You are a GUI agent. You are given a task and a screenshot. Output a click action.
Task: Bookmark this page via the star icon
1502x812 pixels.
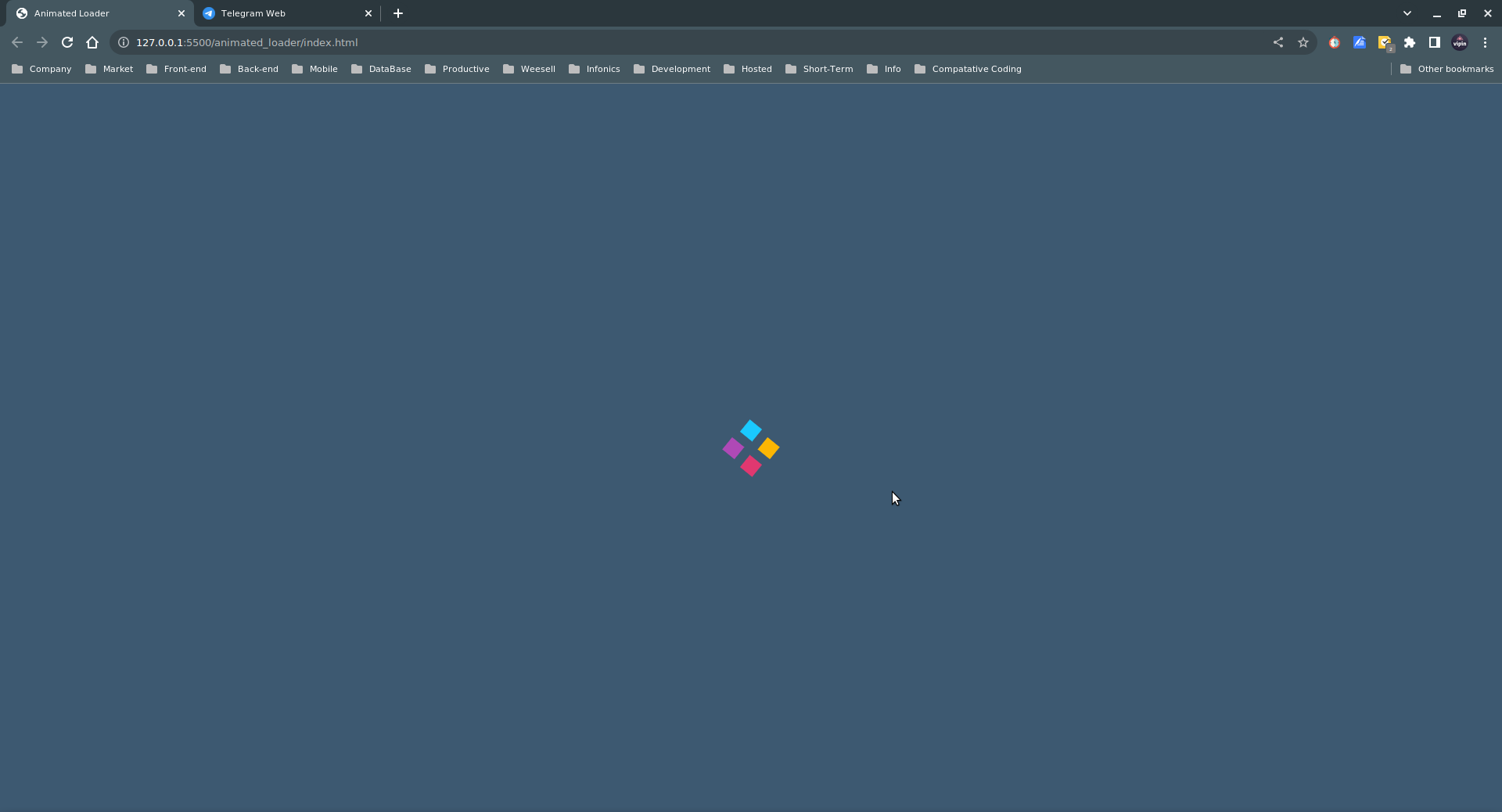[1303, 42]
